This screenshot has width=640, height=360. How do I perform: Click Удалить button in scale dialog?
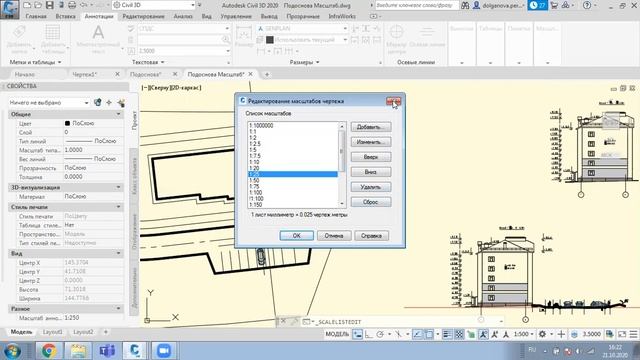[371, 187]
